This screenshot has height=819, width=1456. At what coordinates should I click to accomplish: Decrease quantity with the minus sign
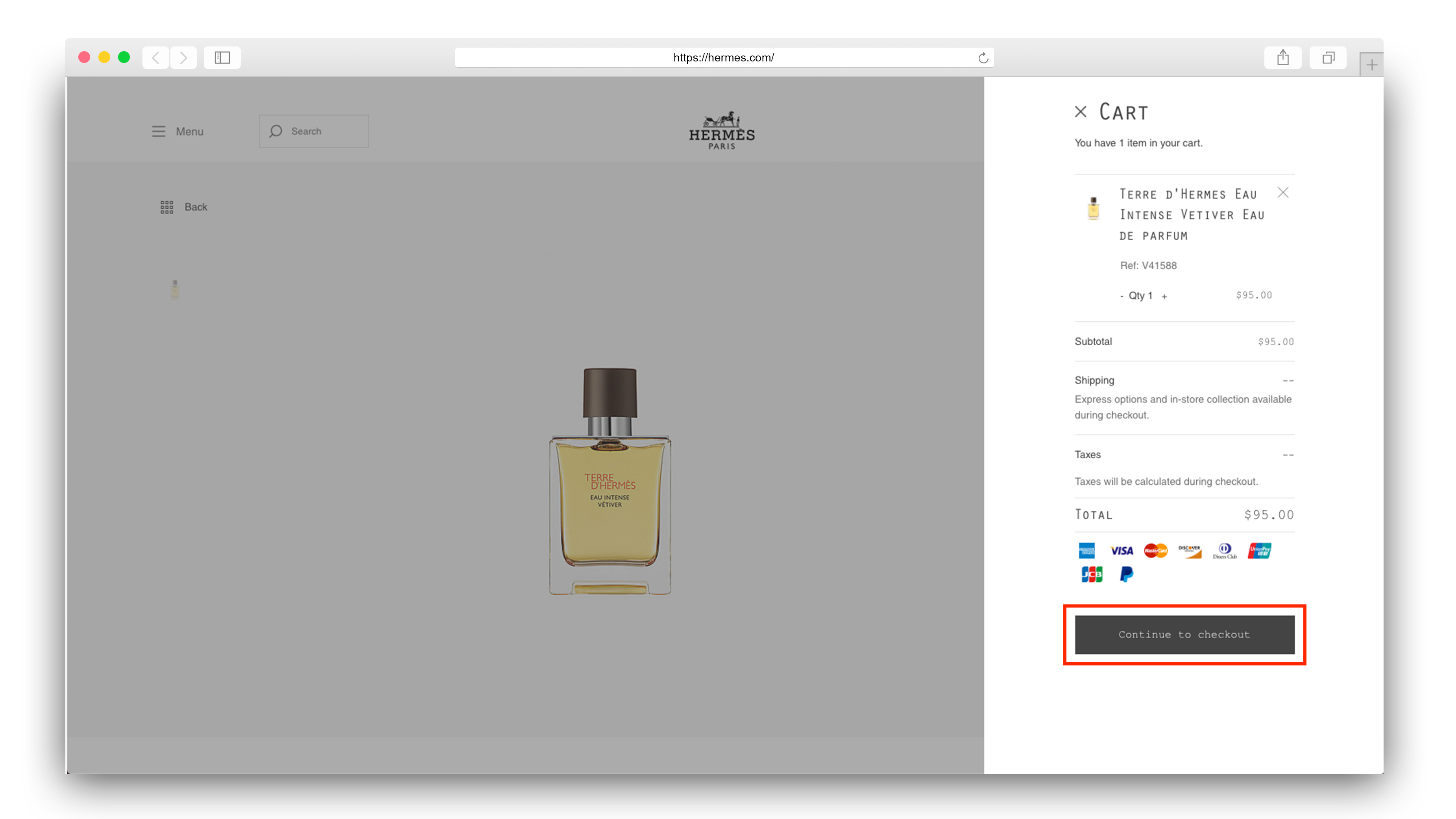point(1122,296)
